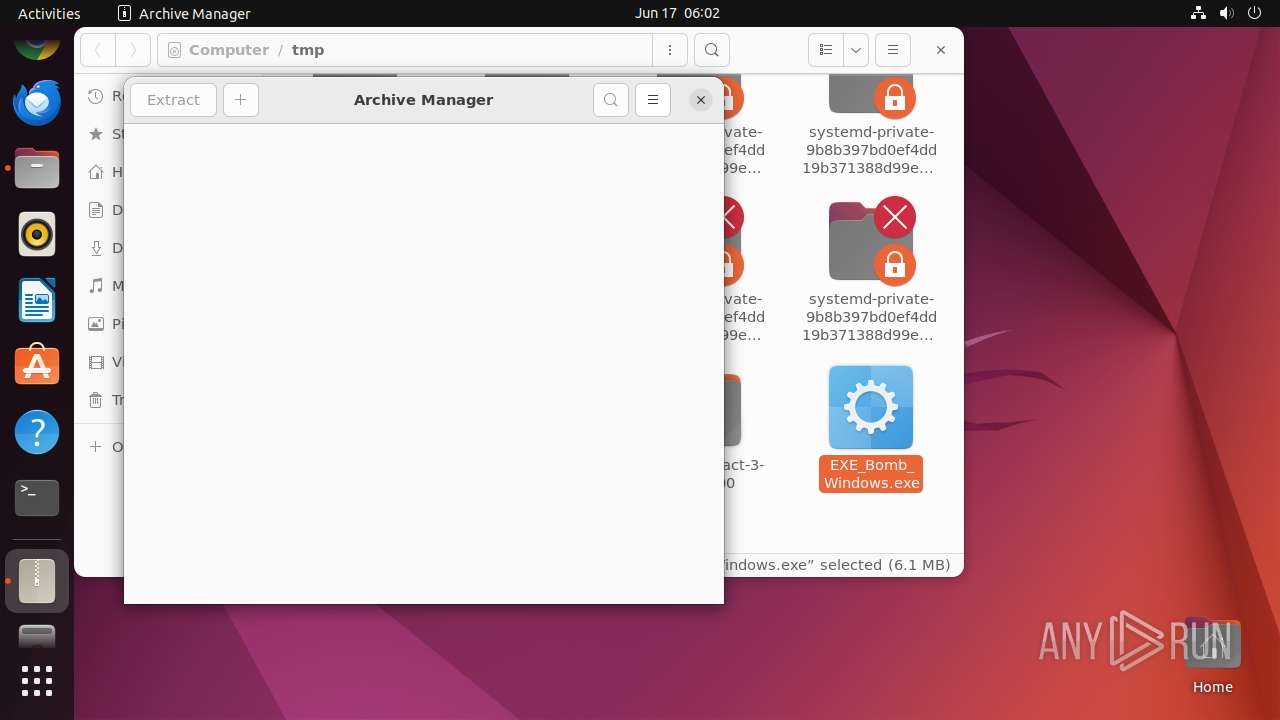
Task: Click Archive Manager icon in the dock
Action: tap(37, 581)
